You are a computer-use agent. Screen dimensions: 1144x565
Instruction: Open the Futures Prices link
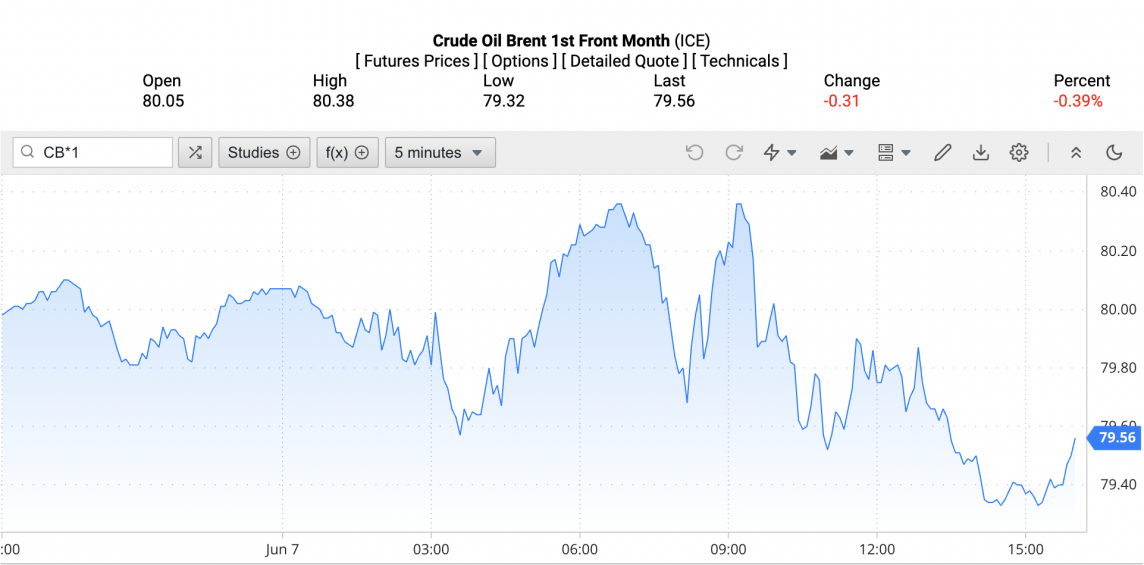(416, 61)
